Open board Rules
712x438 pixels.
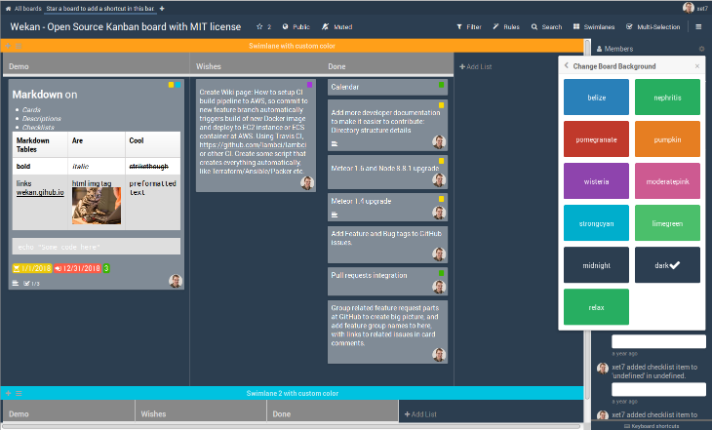click(506, 27)
